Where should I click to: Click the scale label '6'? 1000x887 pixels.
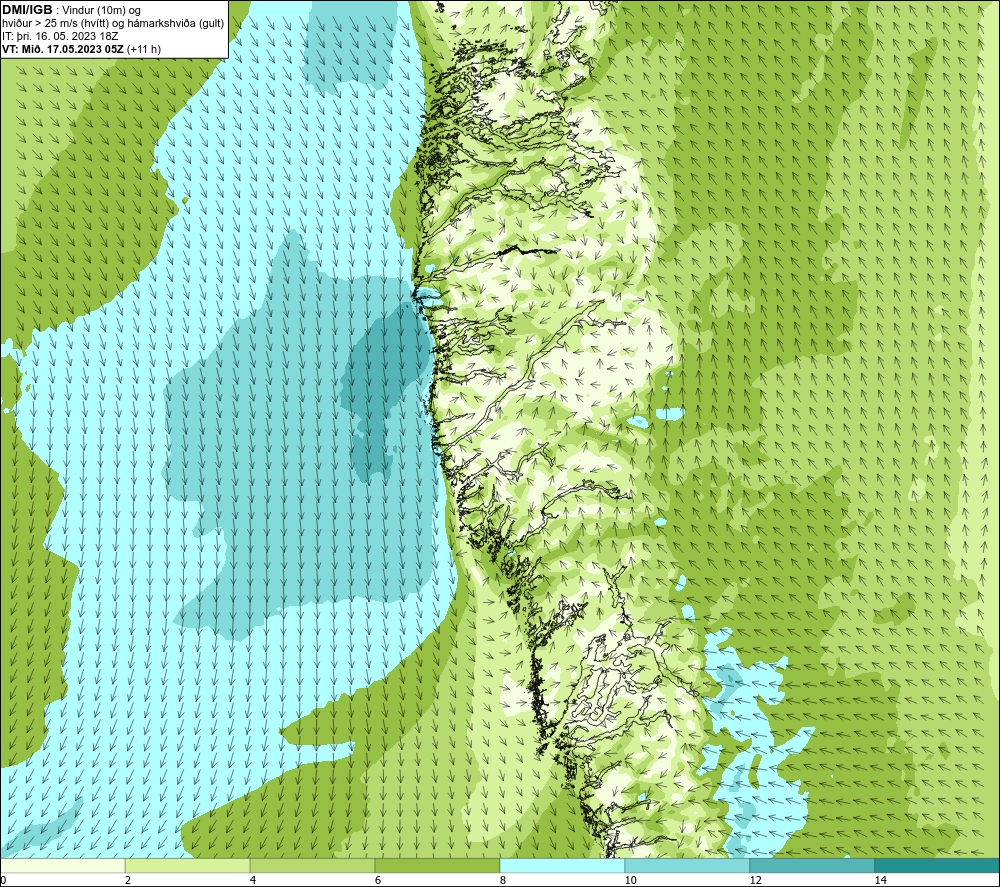(378, 880)
